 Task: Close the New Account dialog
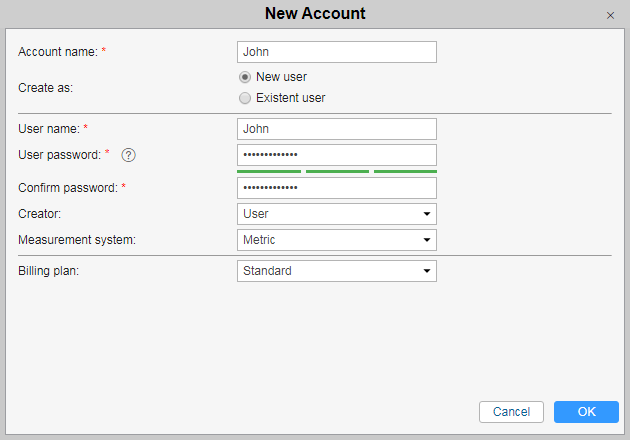(x=610, y=16)
